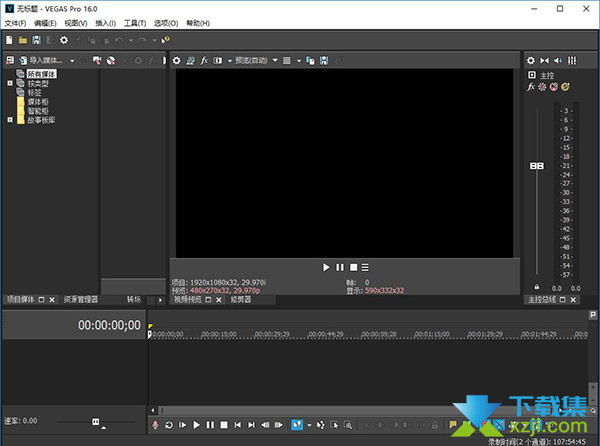
Task: Click the timeline scroll left arrow
Action: (x=153, y=410)
